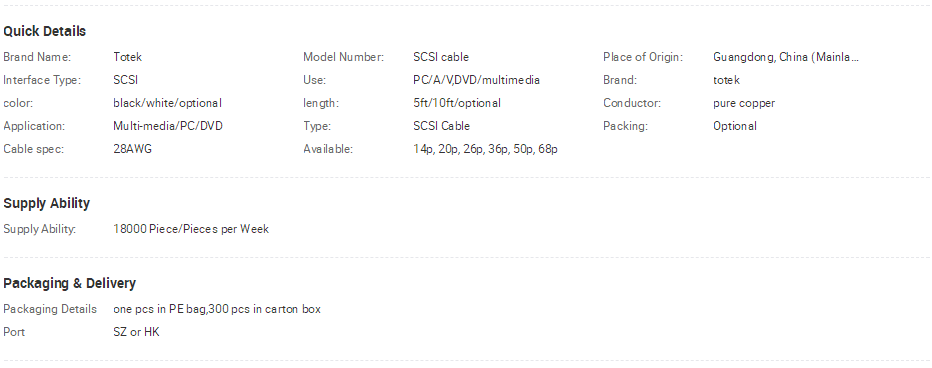
Task: Select 18000 Piece/Pieces per Week text
Action: (x=191, y=229)
